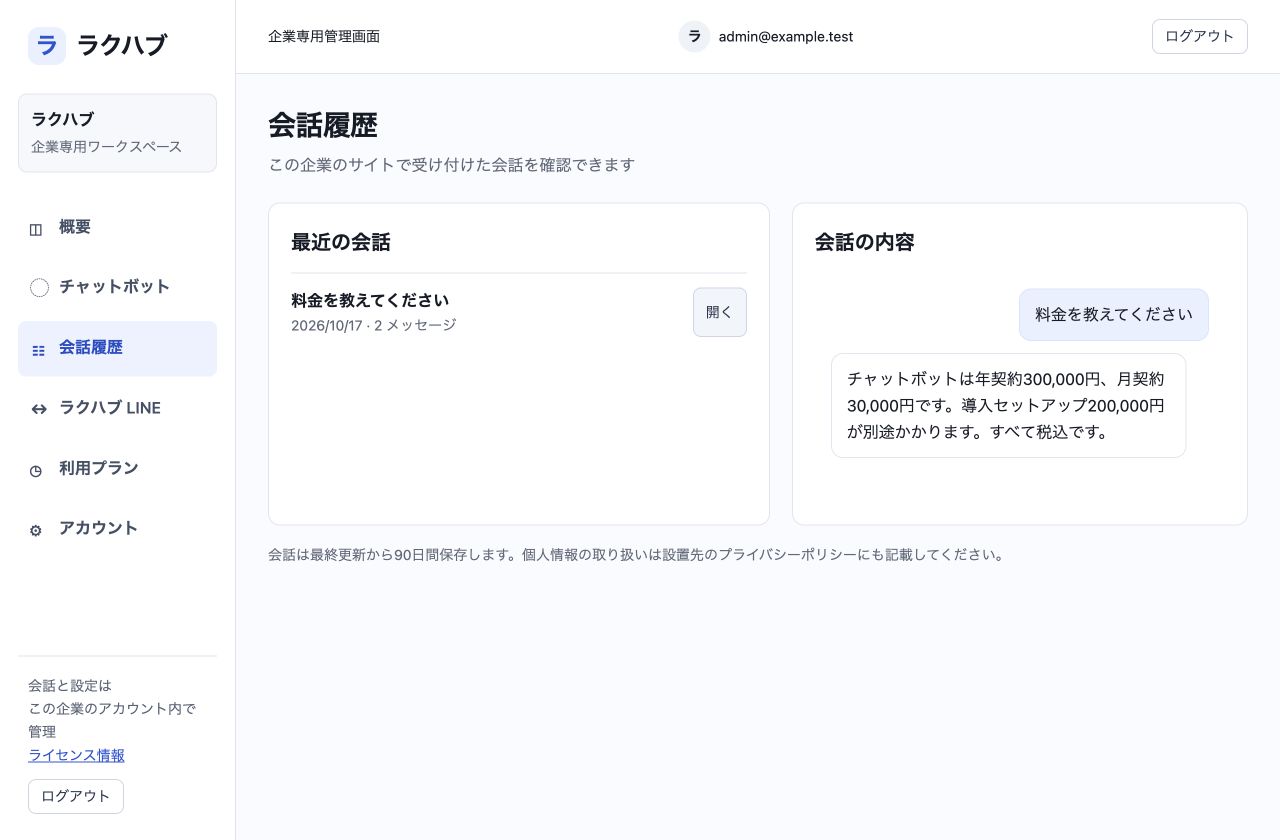This screenshot has height=840, width=1280.
Task: Click the ラクハブ logo icon
Action: click(47, 46)
